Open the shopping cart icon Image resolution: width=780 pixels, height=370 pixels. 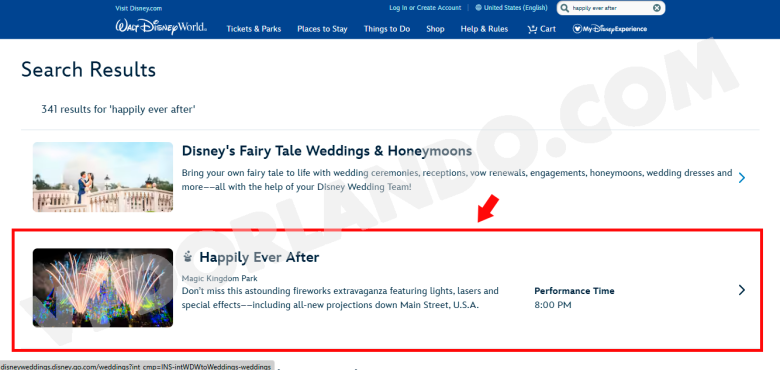pos(532,29)
